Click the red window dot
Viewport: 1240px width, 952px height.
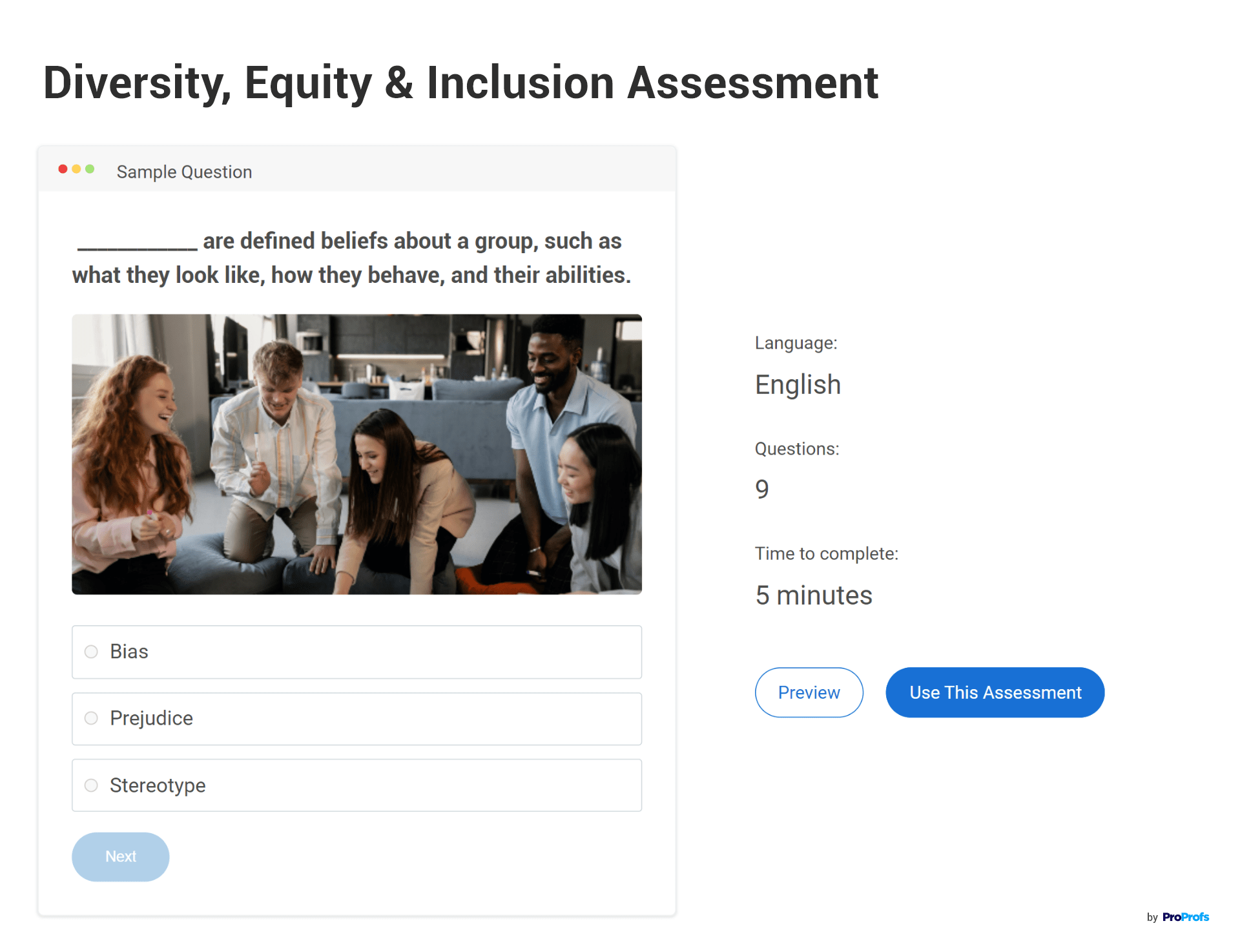point(63,169)
